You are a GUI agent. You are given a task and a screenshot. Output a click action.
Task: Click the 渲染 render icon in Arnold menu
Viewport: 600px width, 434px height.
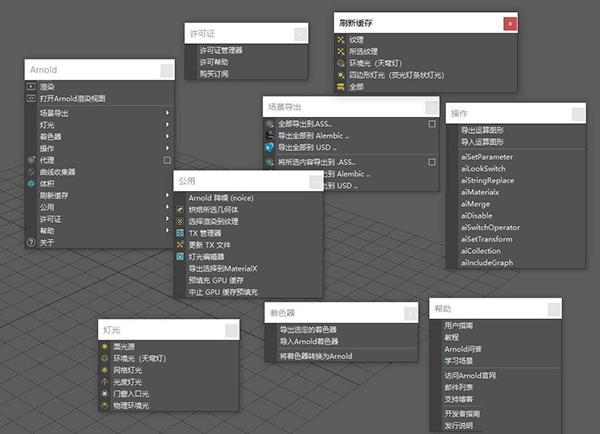[x=31, y=87]
